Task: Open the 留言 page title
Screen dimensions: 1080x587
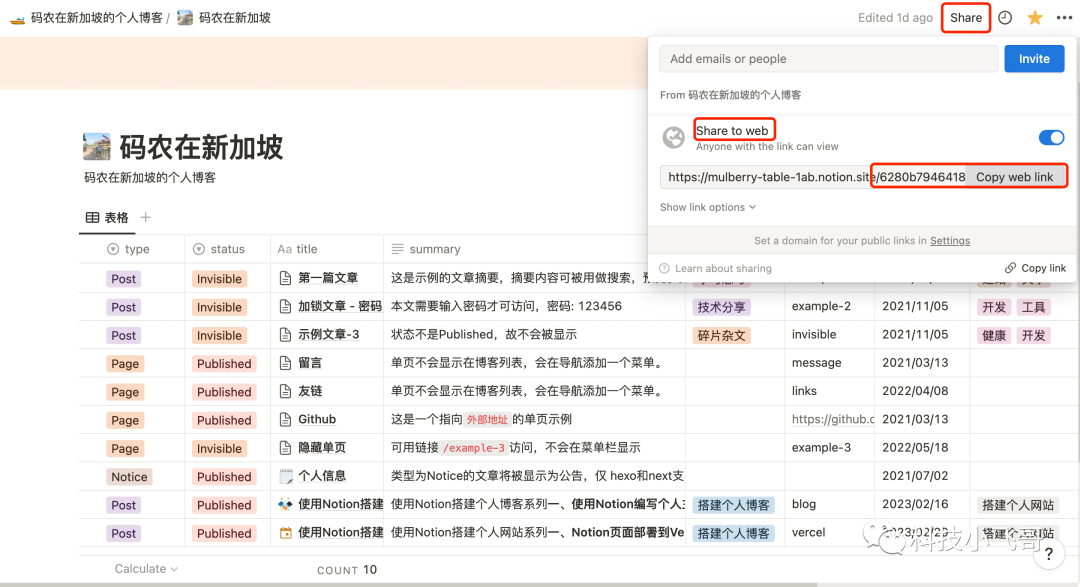Action: click(x=310, y=363)
